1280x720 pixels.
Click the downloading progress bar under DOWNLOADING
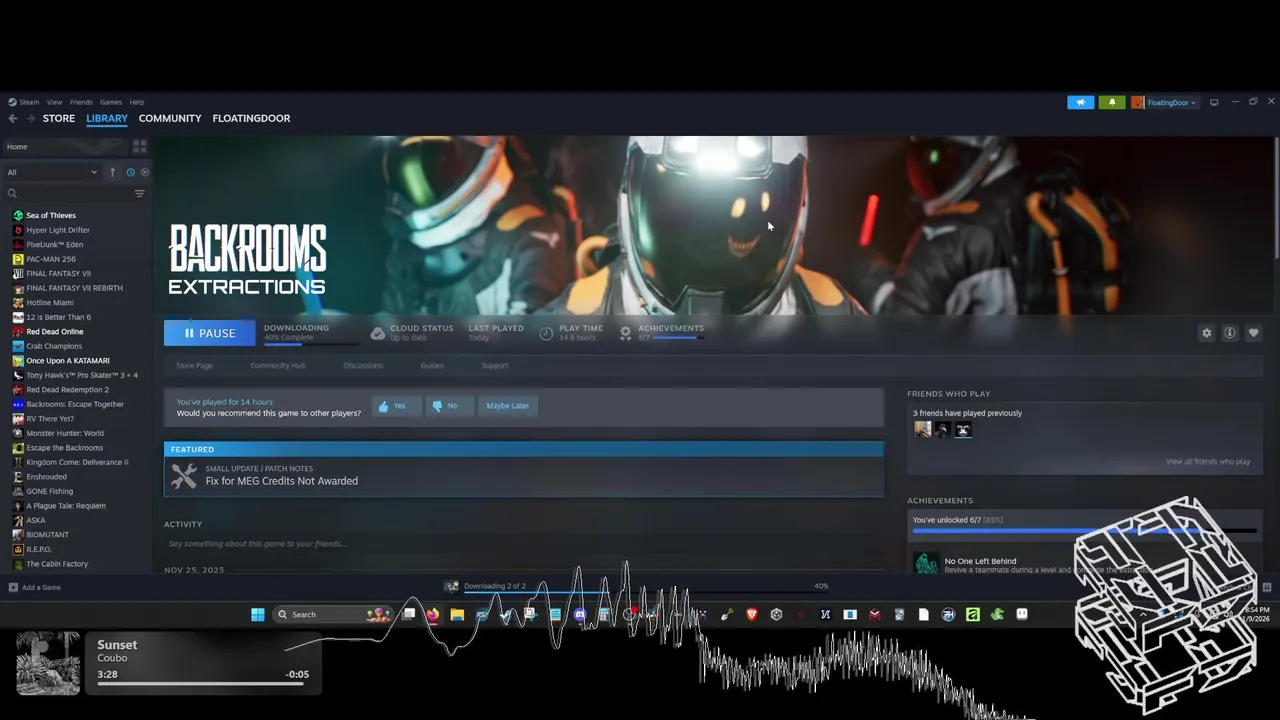point(311,344)
